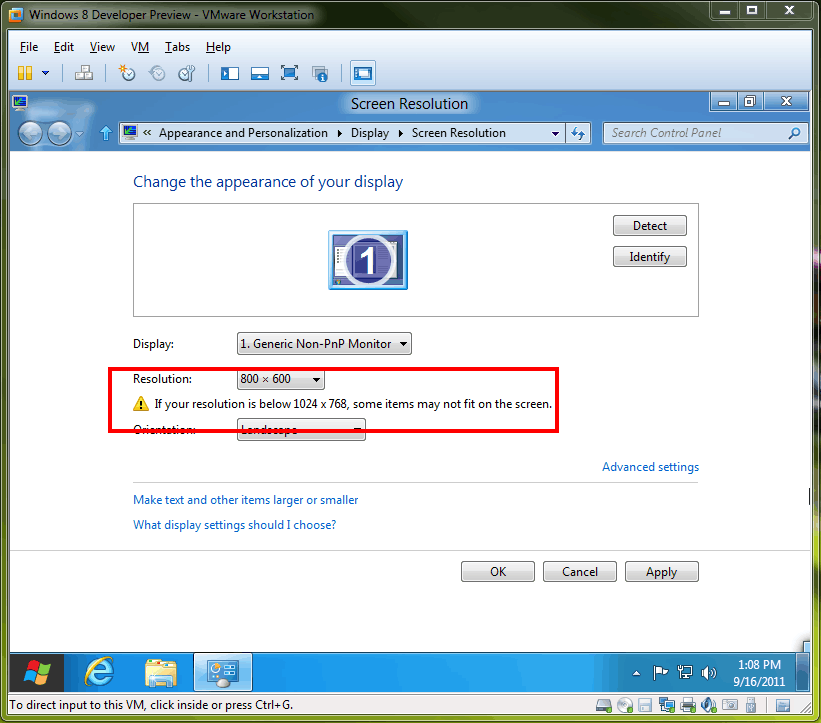821x723 pixels.
Task: Revert the VM to its previous snapshot
Action: pos(157,73)
